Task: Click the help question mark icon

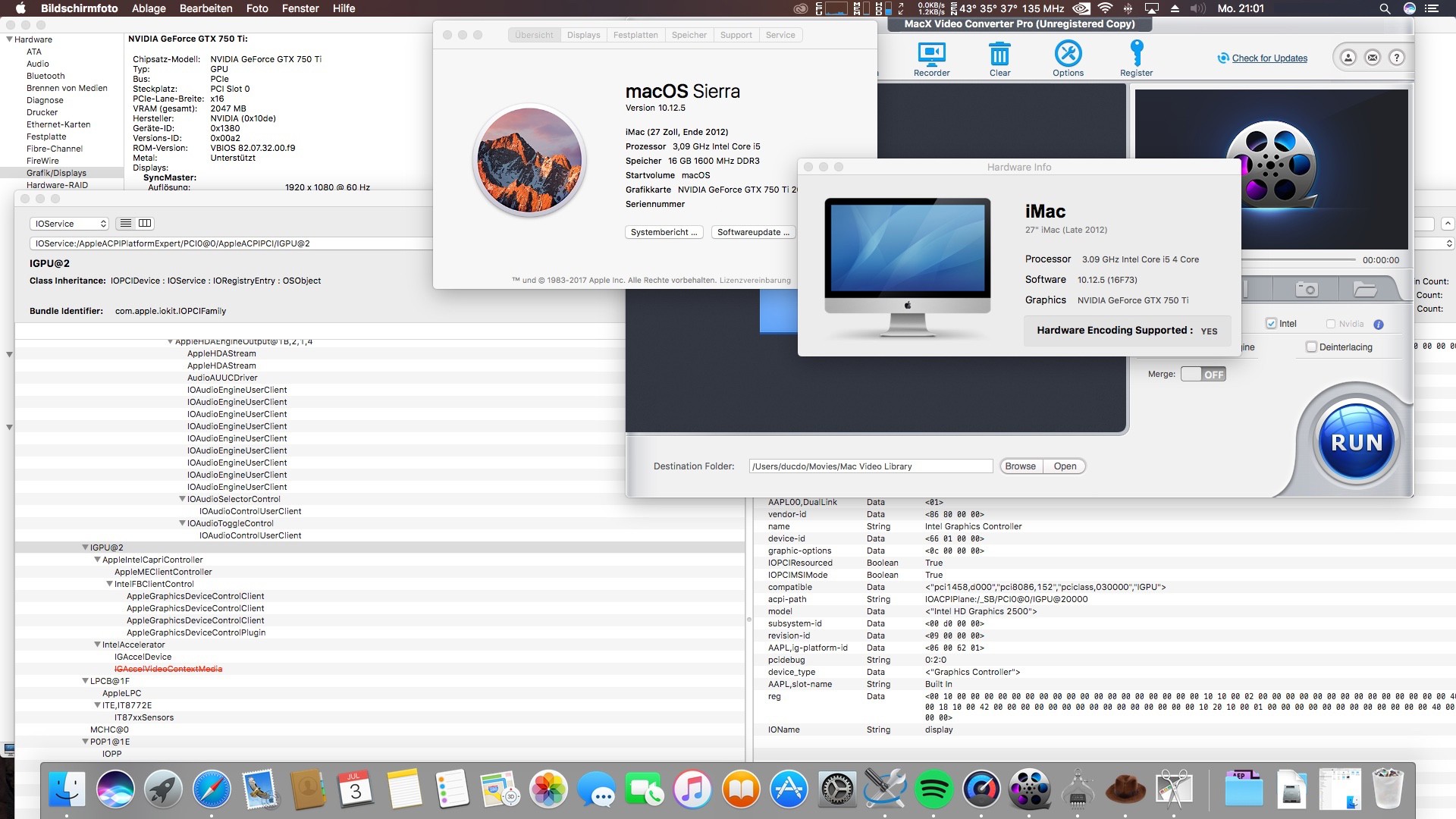Action: click(1397, 58)
